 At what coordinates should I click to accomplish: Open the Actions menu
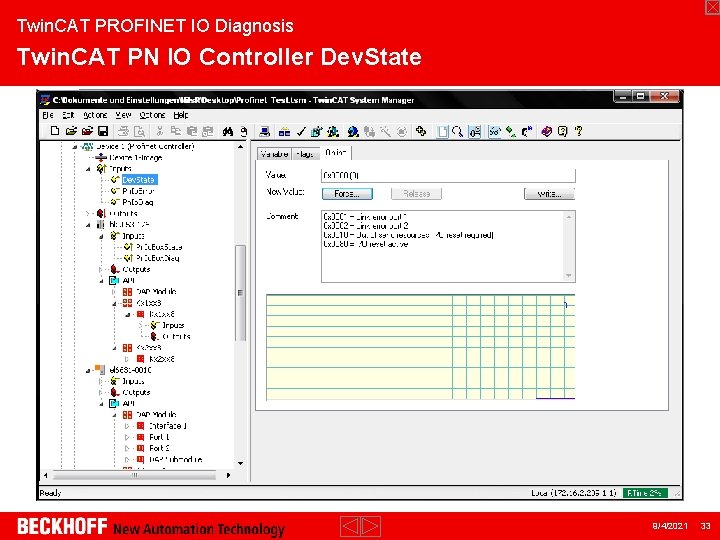(x=95, y=115)
